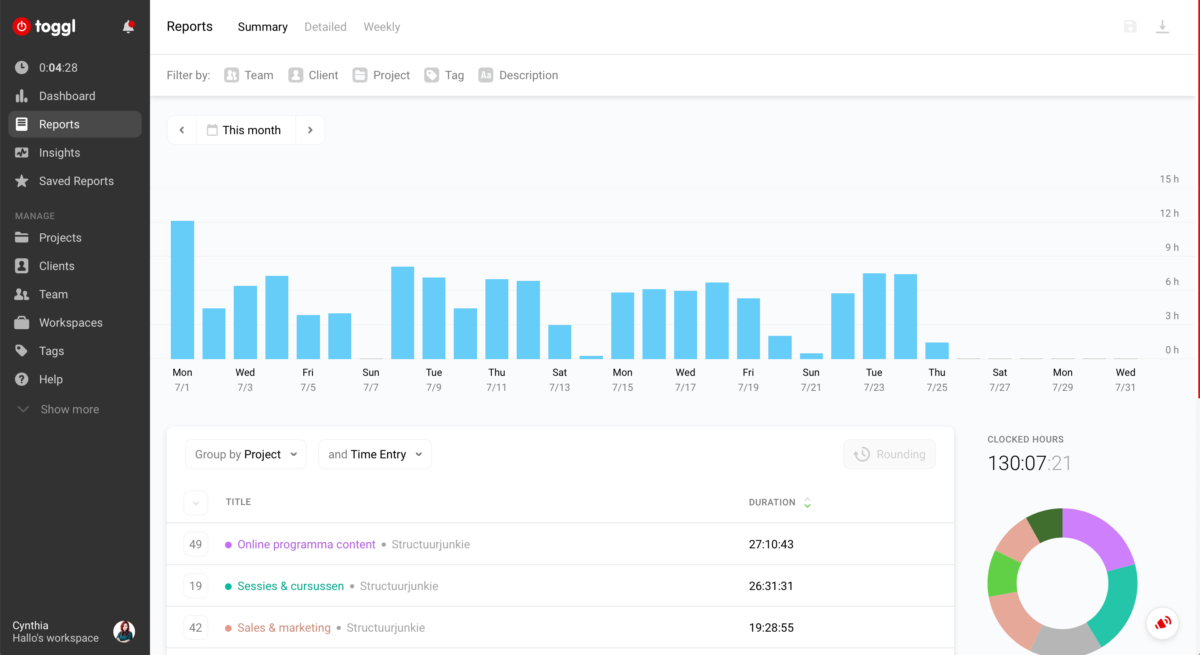Go to previous month with arrow
The height and width of the screenshot is (655, 1200).
tap(182, 130)
